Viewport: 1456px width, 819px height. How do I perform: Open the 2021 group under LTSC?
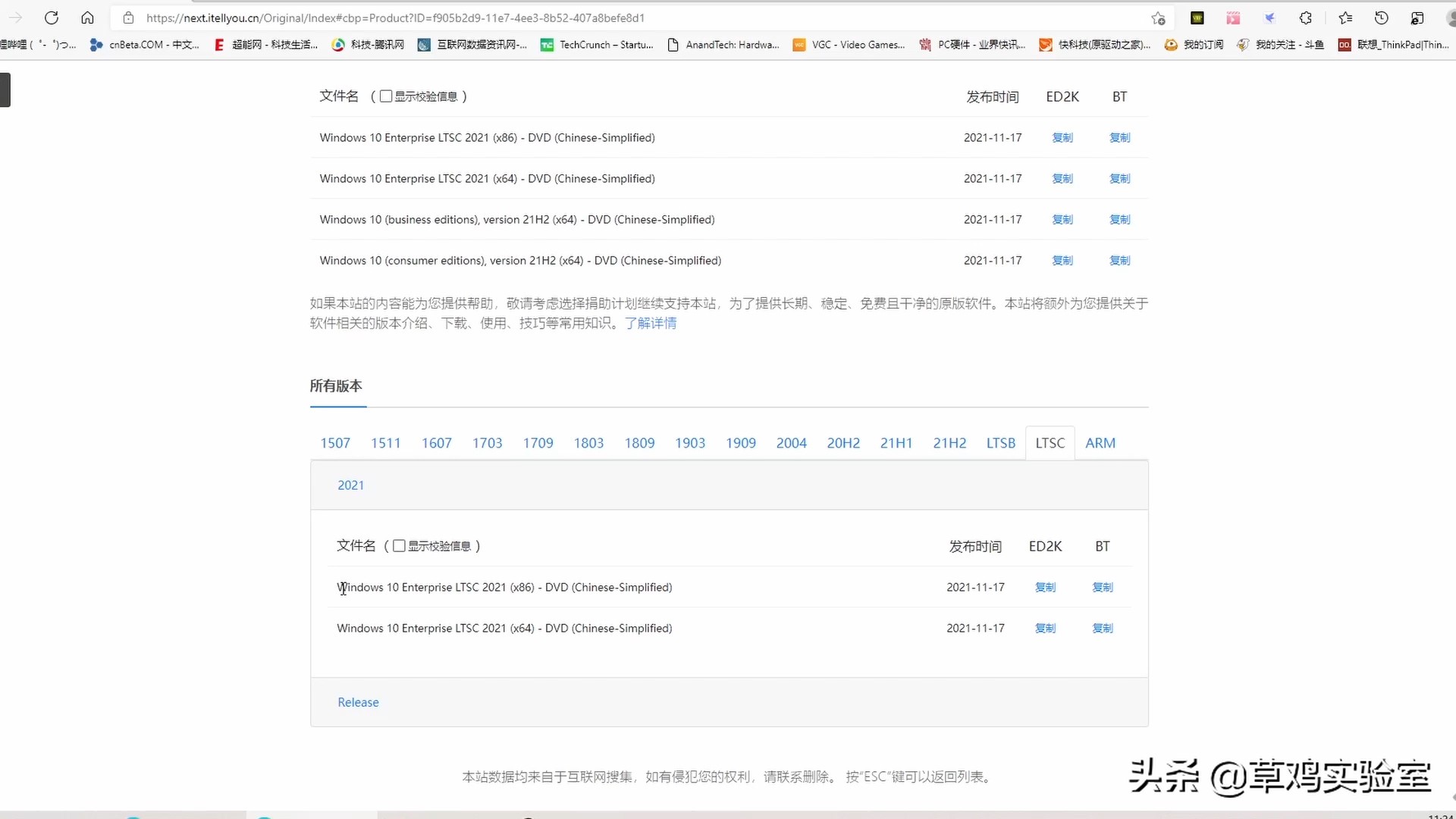coord(350,485)
